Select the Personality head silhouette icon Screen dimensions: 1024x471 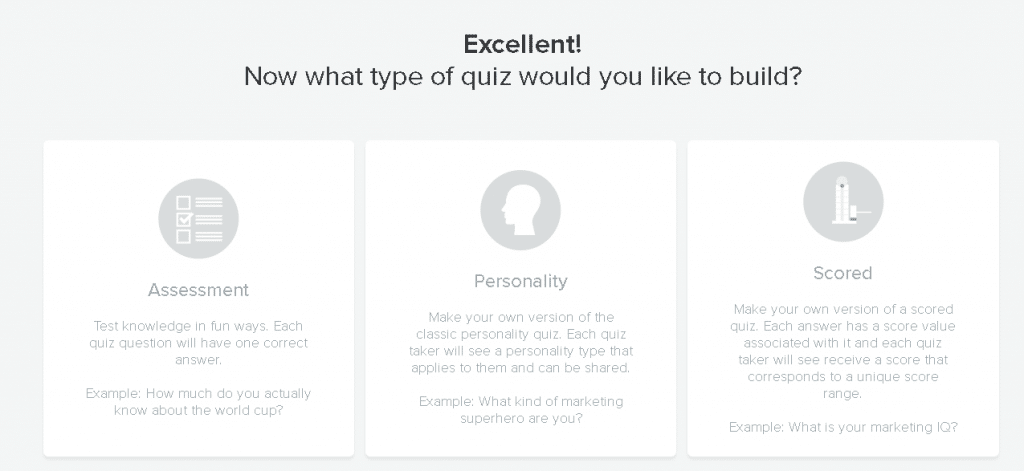(520, 210)
